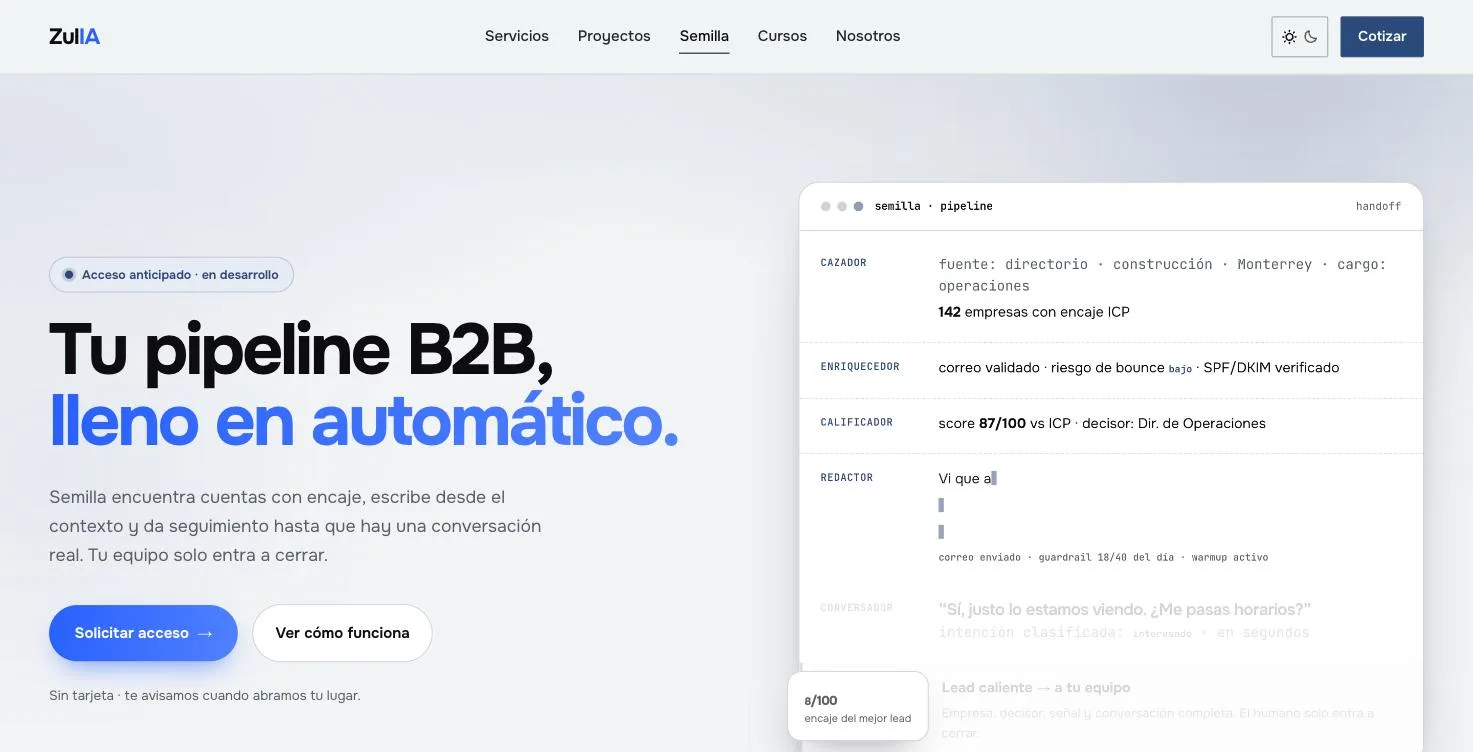Switch to dark mode moon icon
This screenshot has width=1473, height=752.
point(1311,37)
